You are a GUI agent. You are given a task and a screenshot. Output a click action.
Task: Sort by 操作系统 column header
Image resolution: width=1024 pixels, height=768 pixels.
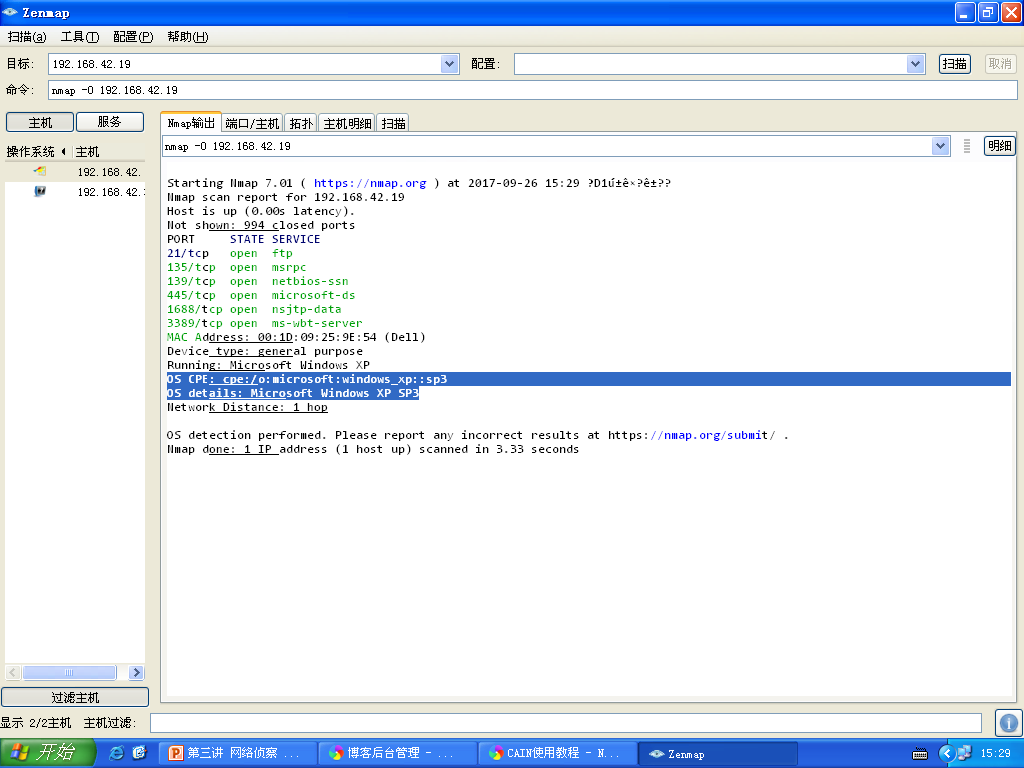36,152
